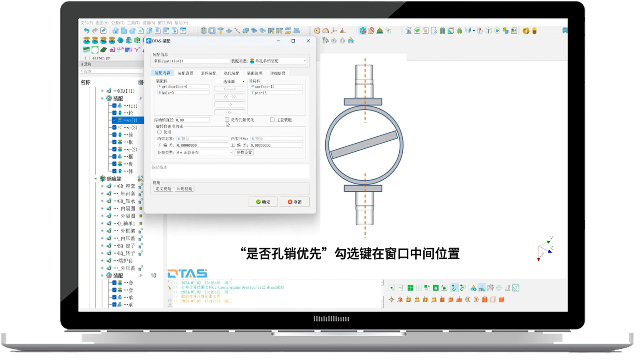The image size is (640, 360).
Task: Click the green pyramid icon in the toolbar
Action: click(x=380, y=31)
